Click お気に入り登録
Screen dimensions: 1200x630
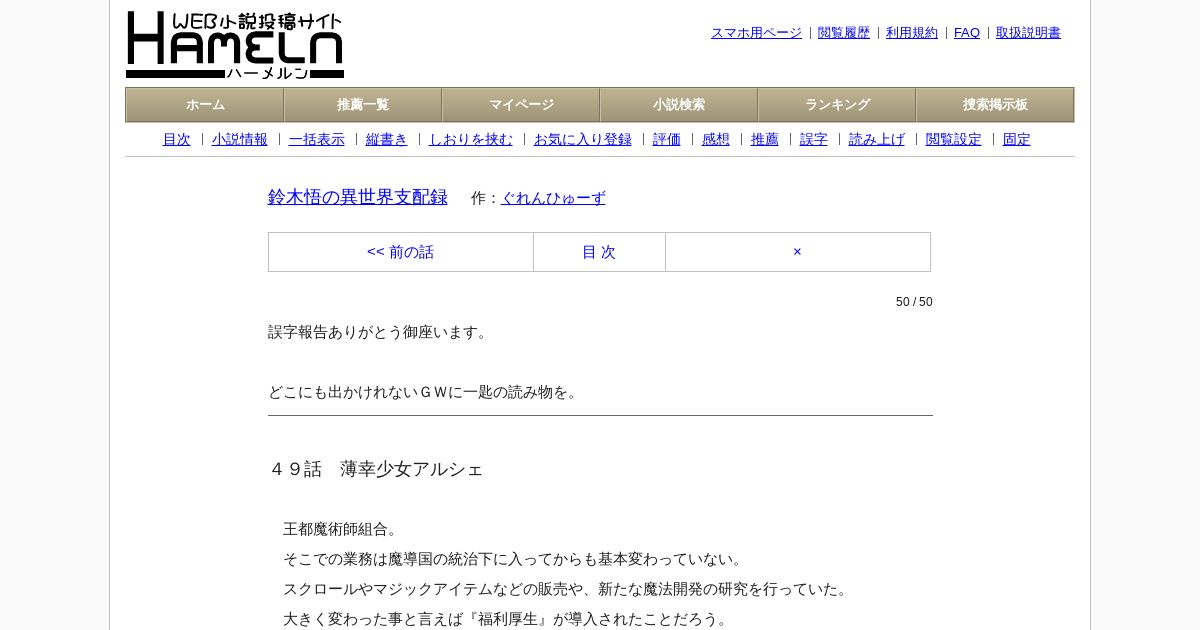(x=583, y=140)
